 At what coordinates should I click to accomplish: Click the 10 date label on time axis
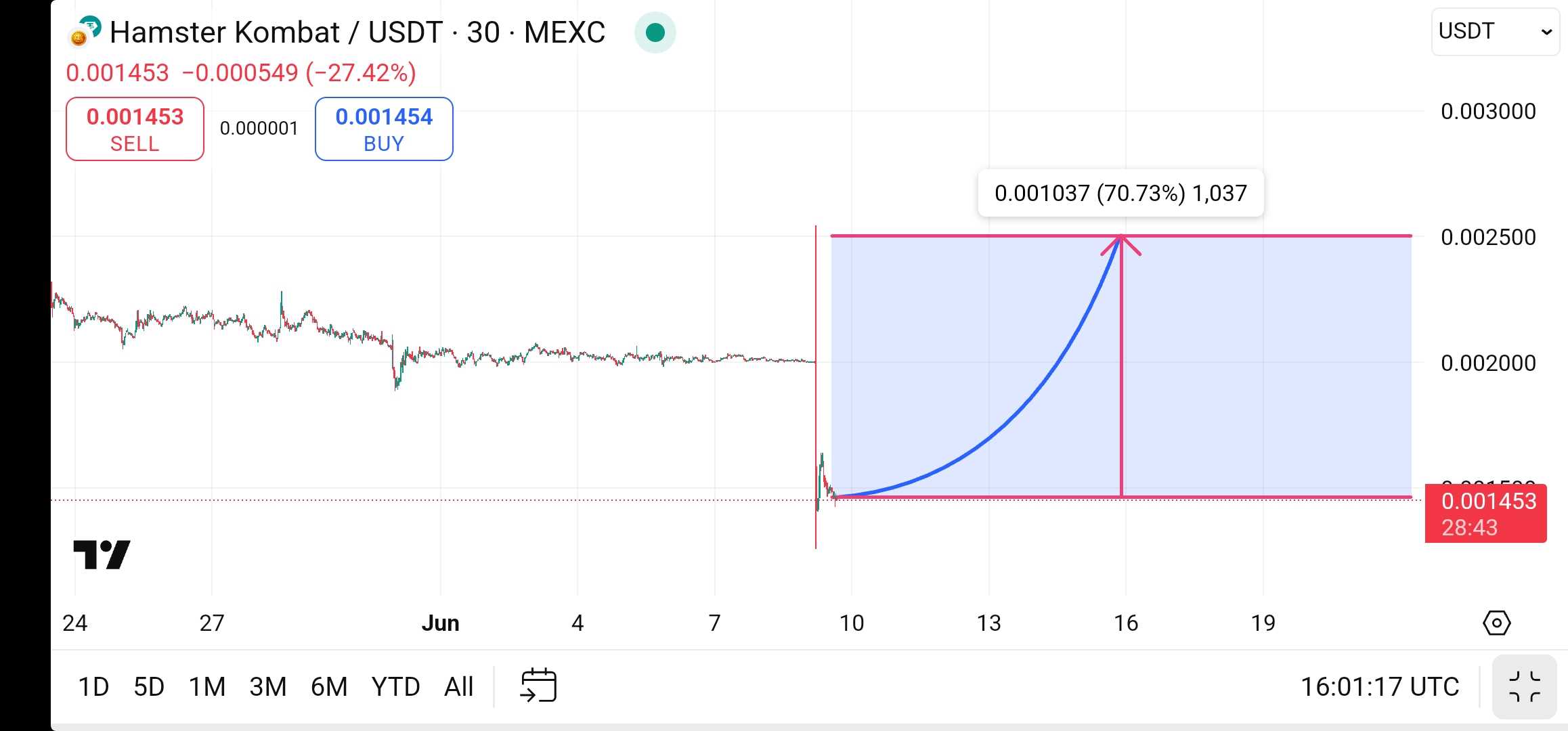tap(852, 623)
